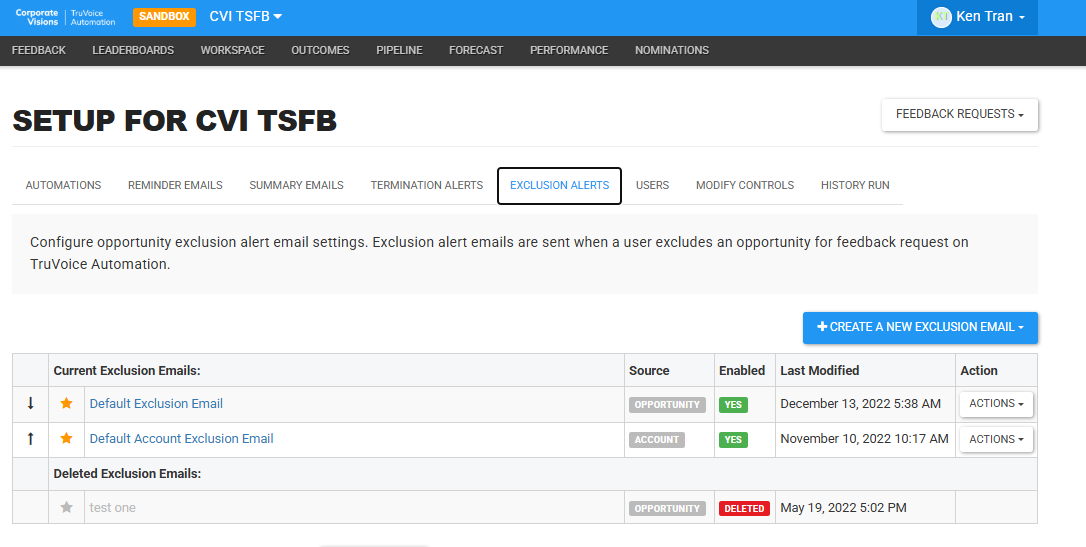Expand the Feedback Requests dropdown
This screenshot has width=1086, height=547.
coord(959,114)
